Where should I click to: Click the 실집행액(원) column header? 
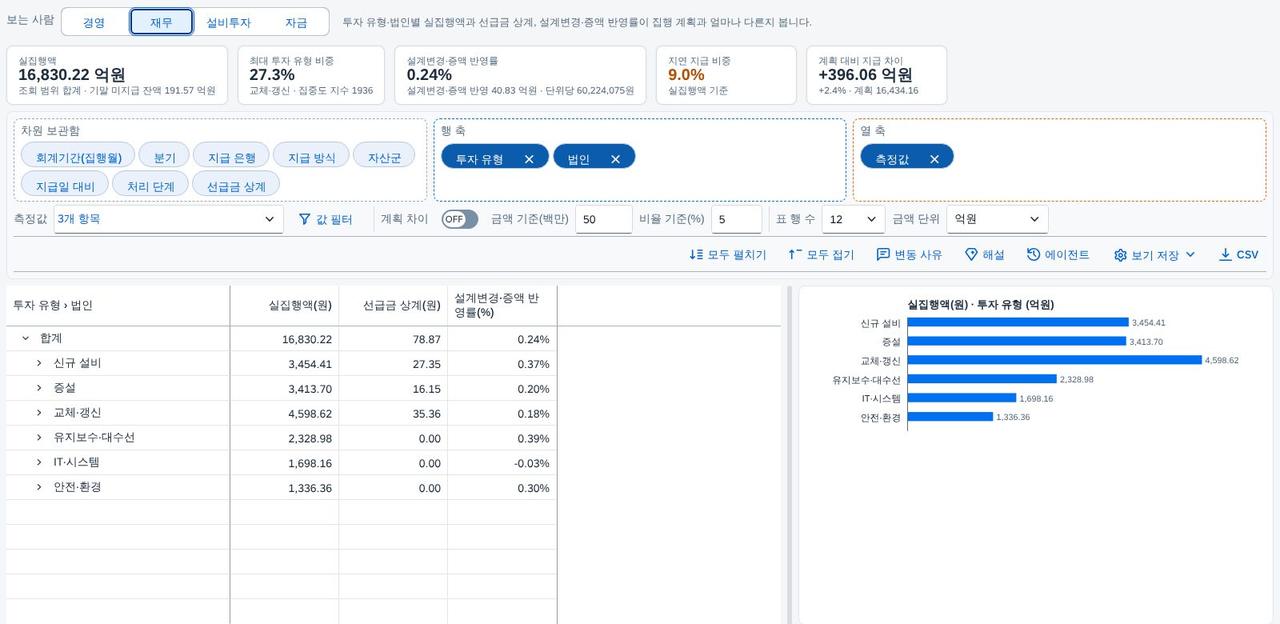pyautogui.click(x=284, y=306)
